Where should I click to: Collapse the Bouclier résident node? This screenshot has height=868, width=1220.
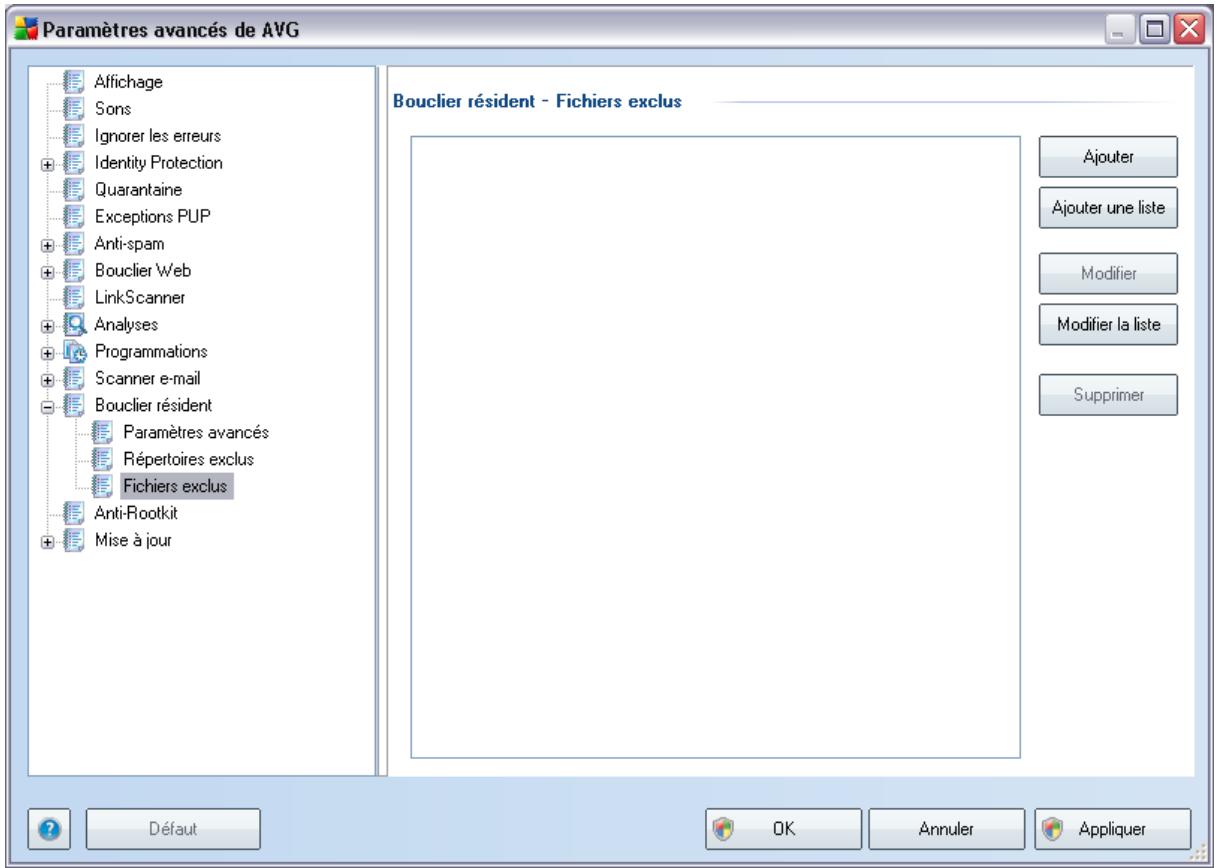tap(46, 406)
